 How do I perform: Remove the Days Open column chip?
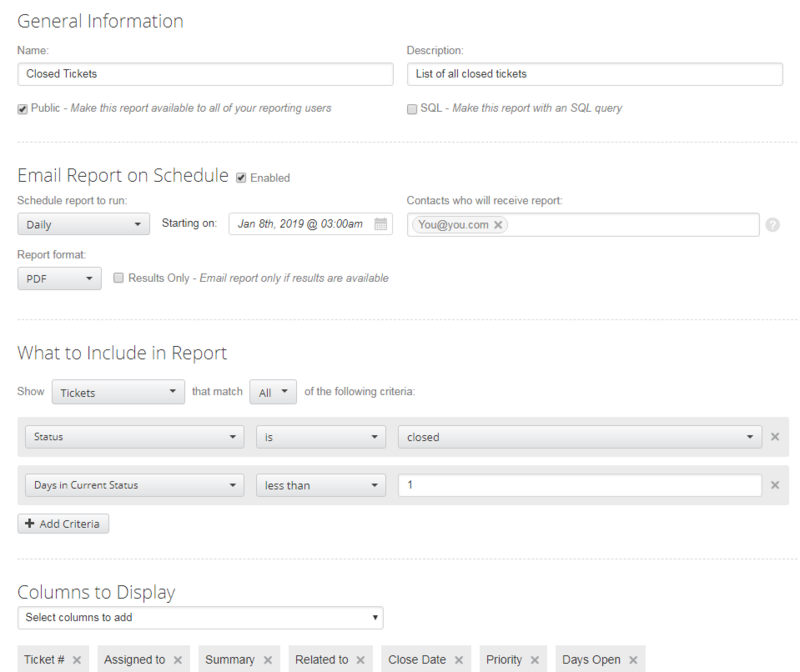pyautogui.click(x=631, y=659)
